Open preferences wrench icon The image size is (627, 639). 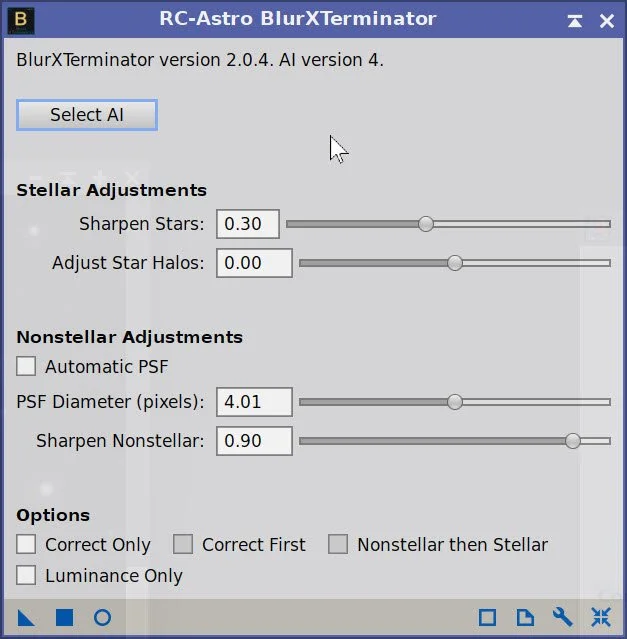pos(563,618)
